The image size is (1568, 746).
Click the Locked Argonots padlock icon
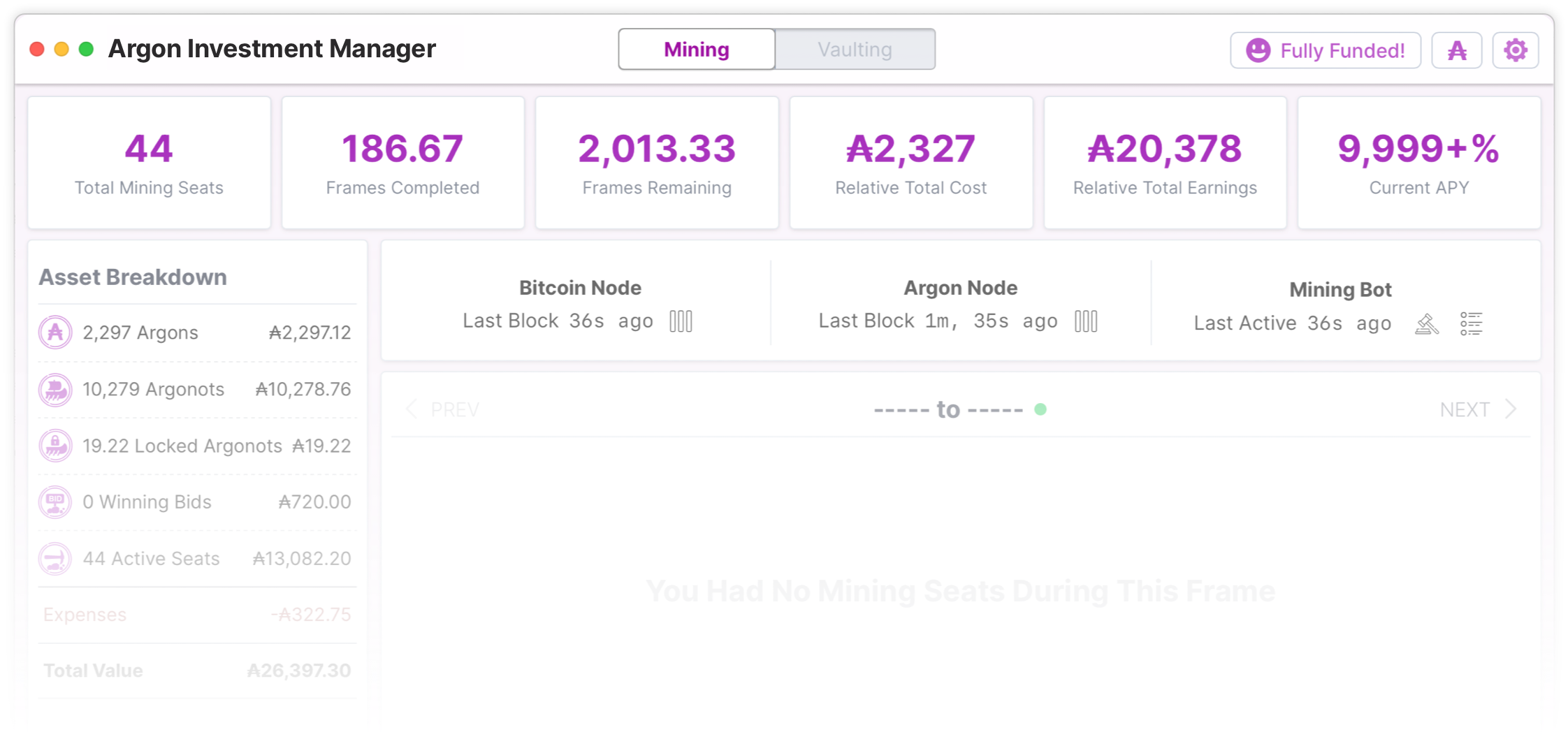click(x=55, y=446)
